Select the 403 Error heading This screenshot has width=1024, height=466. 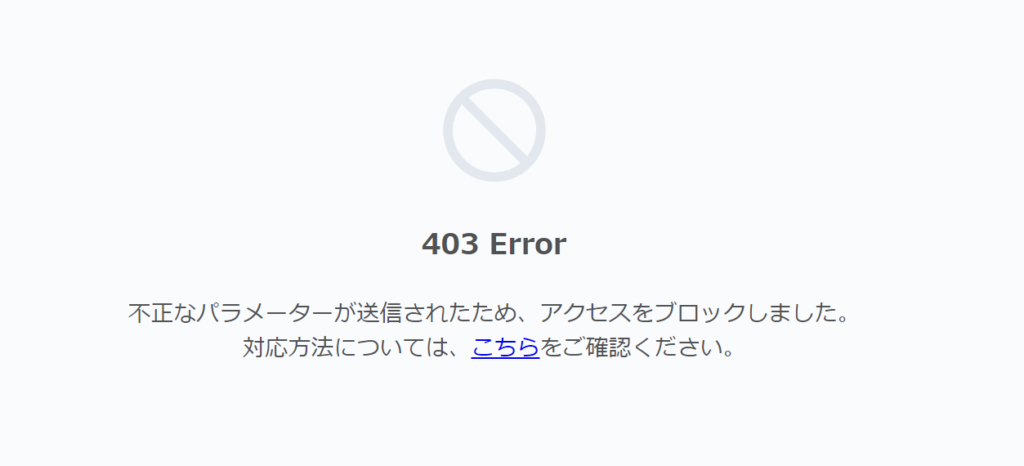click(x=494, y=244)
